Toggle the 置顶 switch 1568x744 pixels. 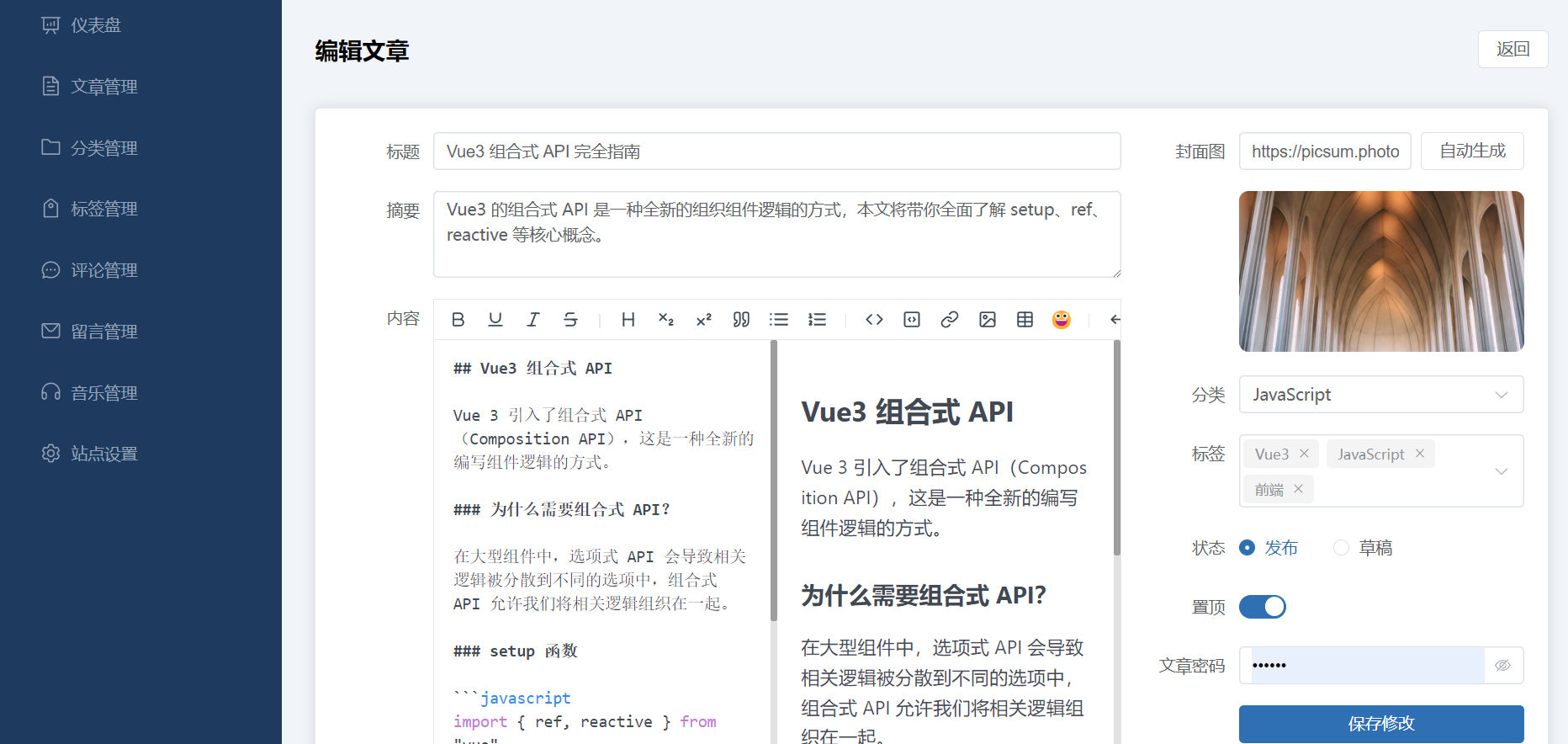pyautogui.click(x=1263, y=607)
